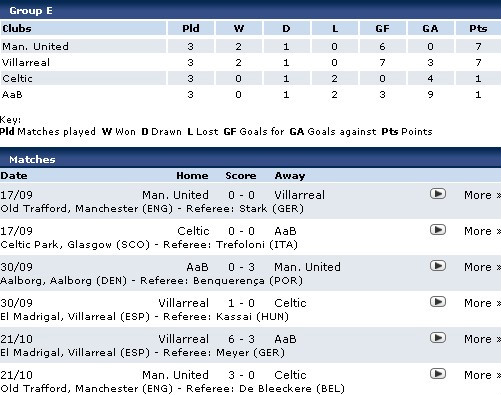
Task: Play video for Man. United vs Villarreal match
Action: tap(438, 194)
